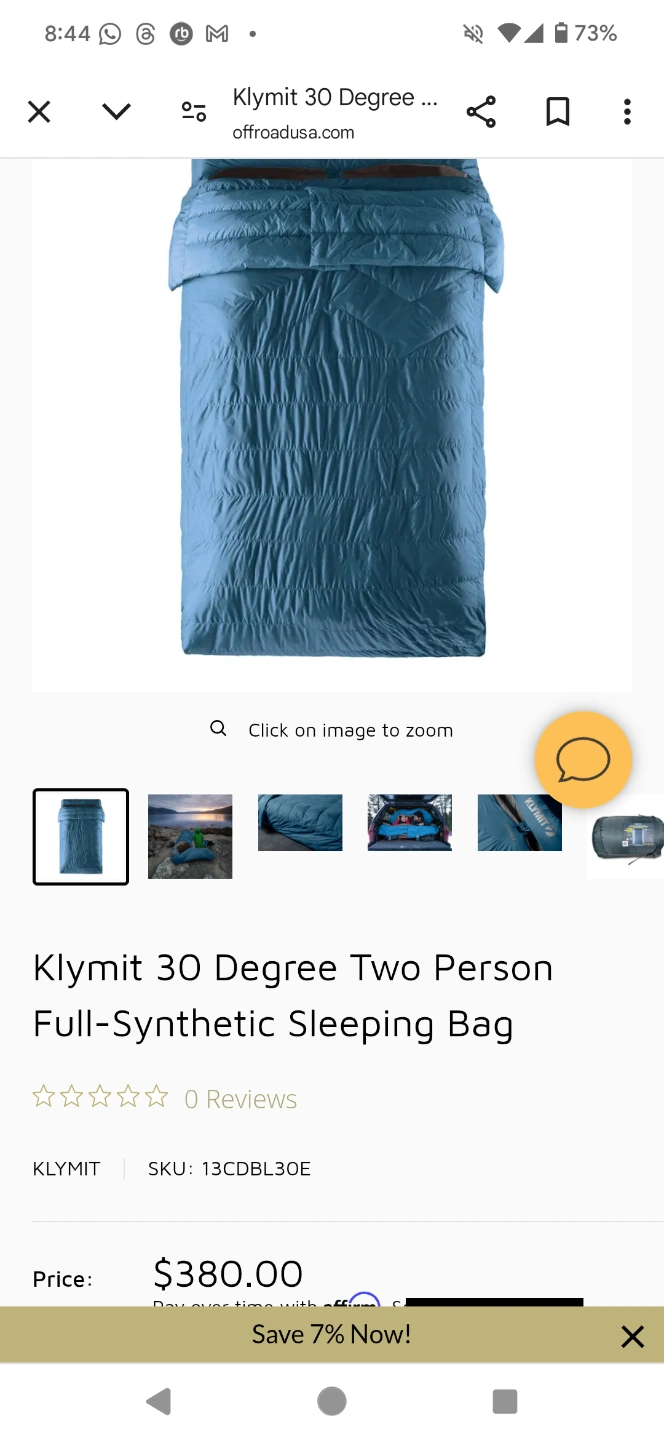The height and width of the screenshot is (1440, 664).
Task: Select the close-up fabric corner thumbnail
Action: [300, 823]
